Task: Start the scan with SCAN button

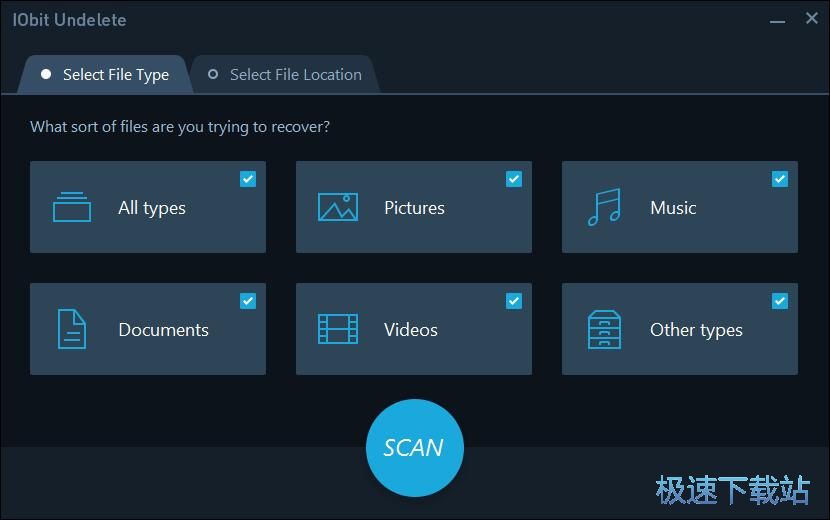Action: (x=414, y=448)
